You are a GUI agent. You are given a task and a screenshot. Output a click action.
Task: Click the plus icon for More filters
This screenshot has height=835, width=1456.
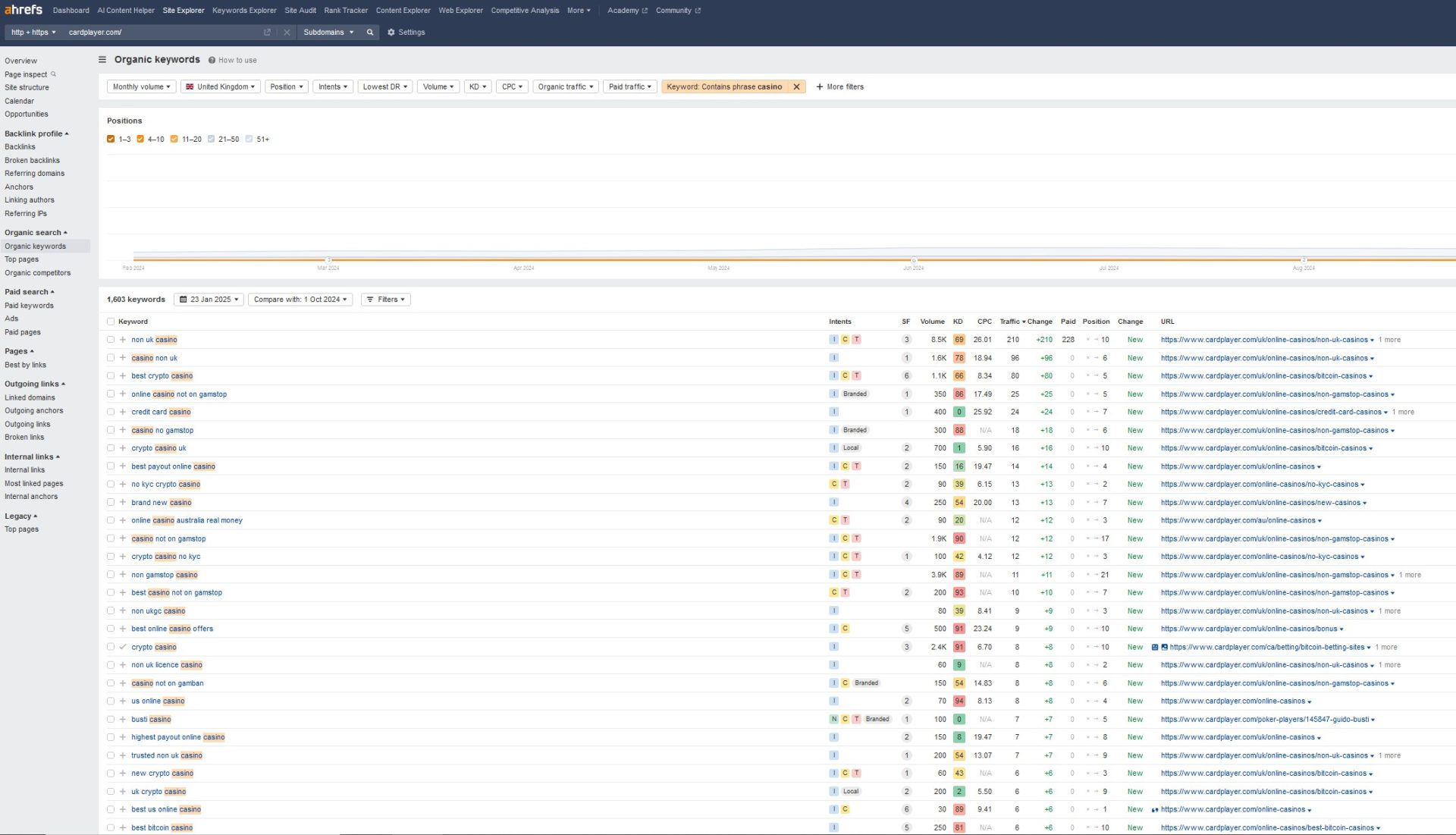click(820, 86)
